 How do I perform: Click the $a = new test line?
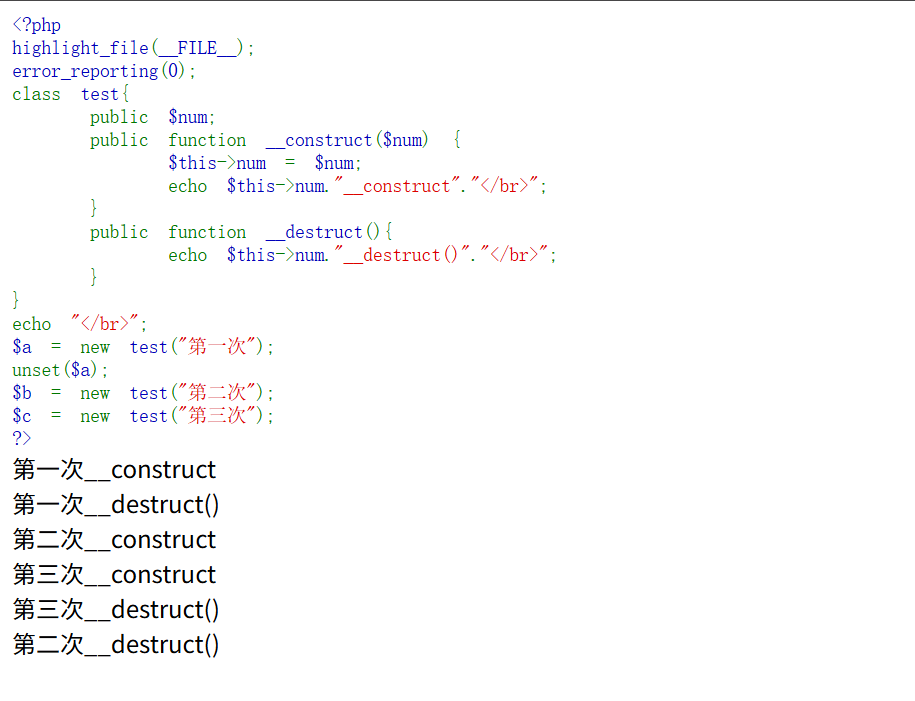tap(143, 347)
